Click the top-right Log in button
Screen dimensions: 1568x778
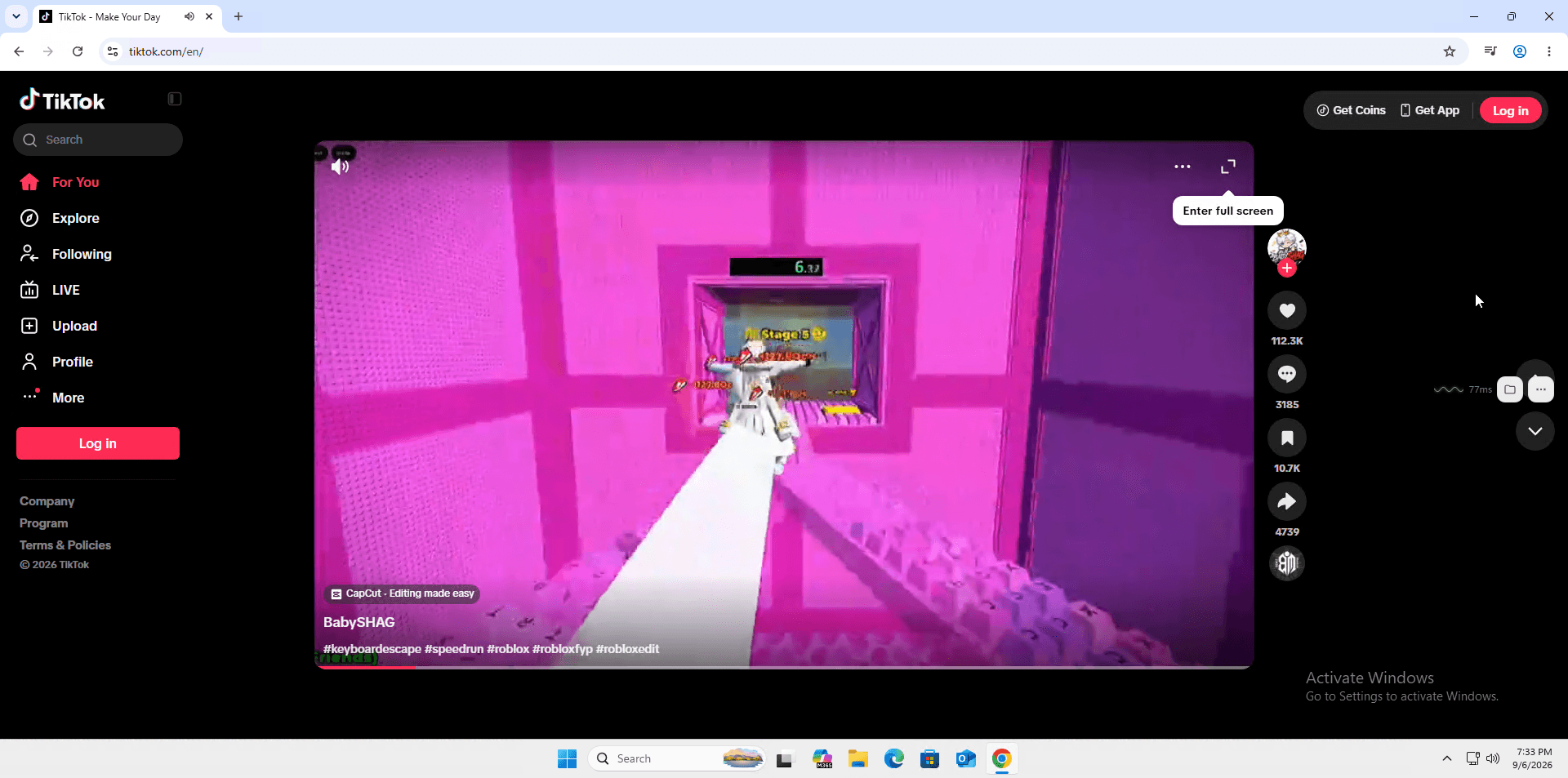[x=1510, y=110]
